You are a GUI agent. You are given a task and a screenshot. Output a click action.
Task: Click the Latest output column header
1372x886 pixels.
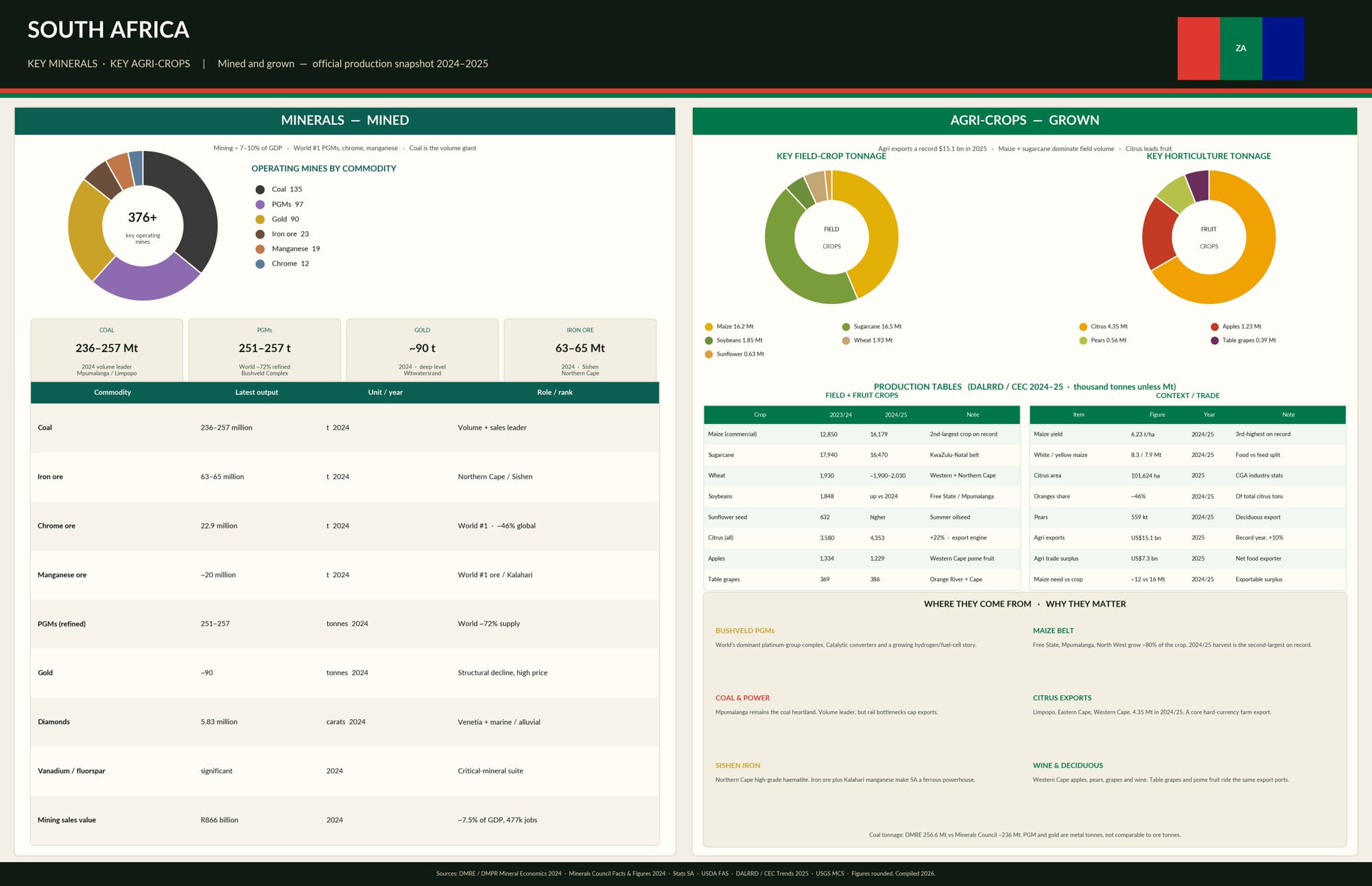click(x=257, y=393)
